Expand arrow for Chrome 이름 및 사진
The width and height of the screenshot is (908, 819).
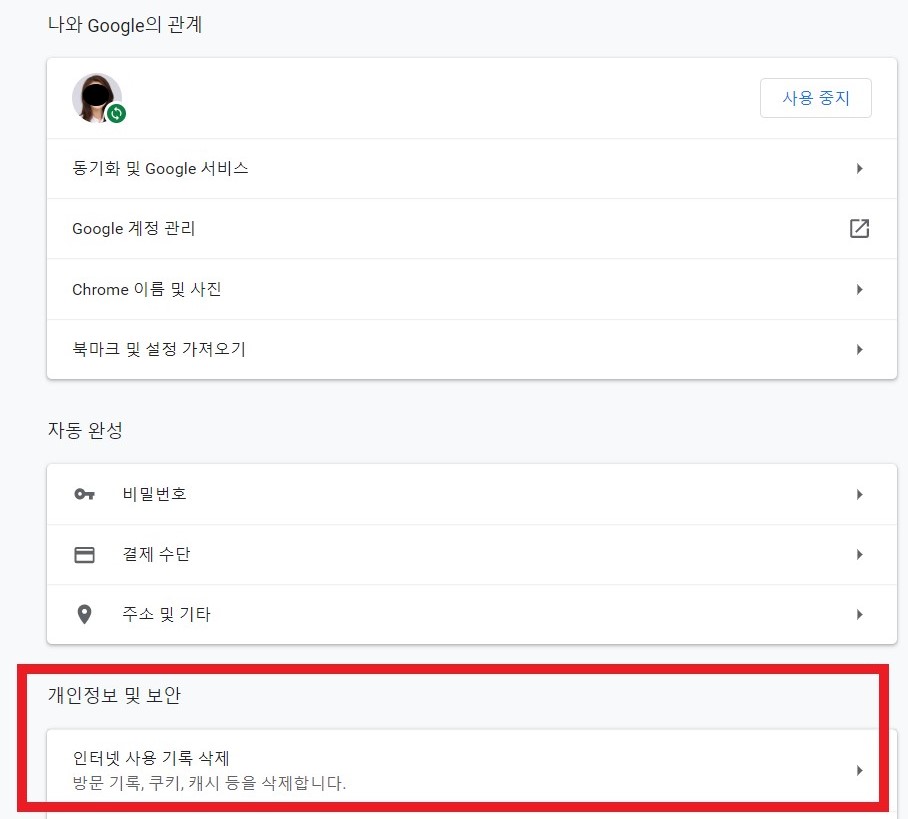pos(859,289)
